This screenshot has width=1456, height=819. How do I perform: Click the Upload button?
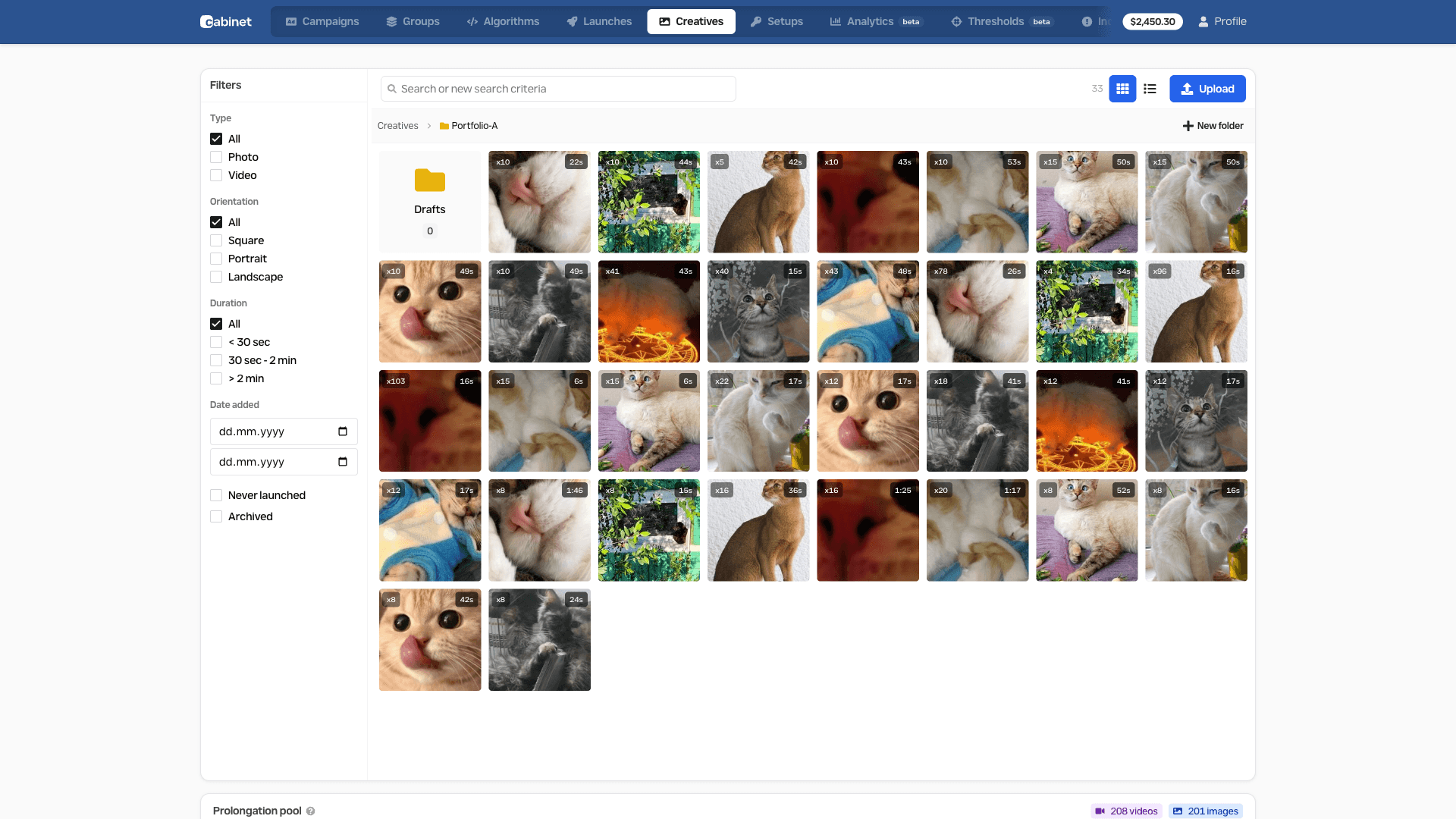[x=1207, y=89]
